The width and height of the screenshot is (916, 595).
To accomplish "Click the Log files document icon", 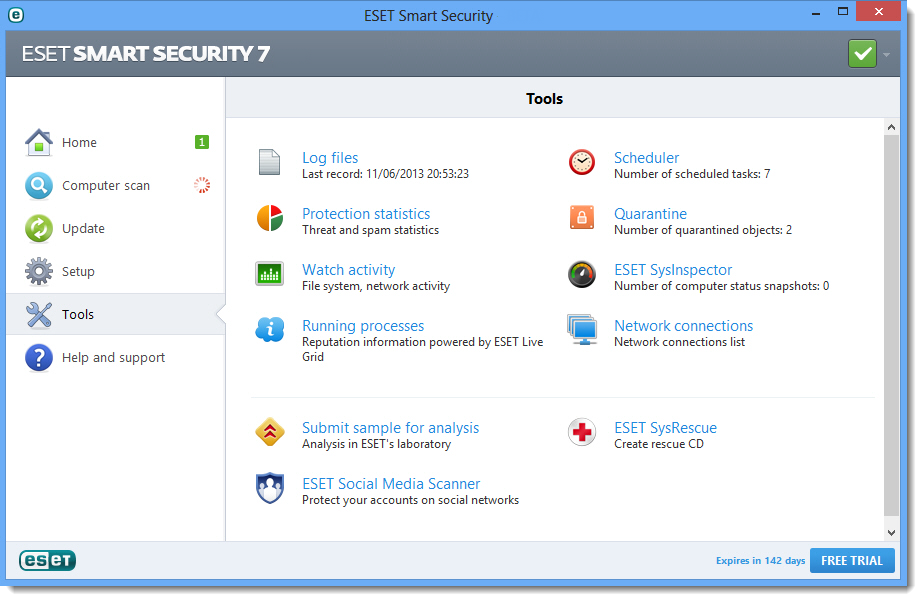I will coord(269,162).
